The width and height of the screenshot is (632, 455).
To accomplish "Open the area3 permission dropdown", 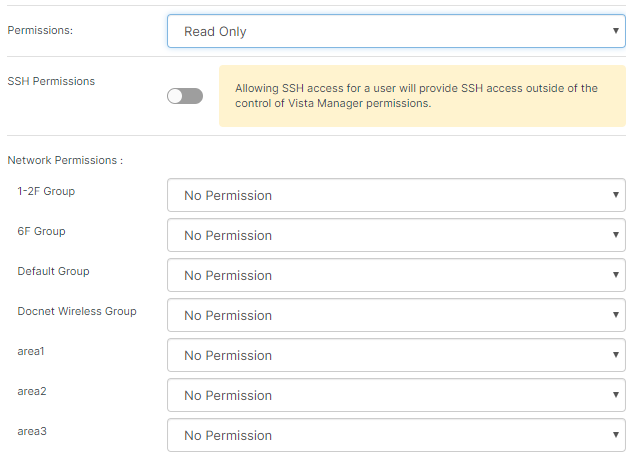I will pos(396,435).
